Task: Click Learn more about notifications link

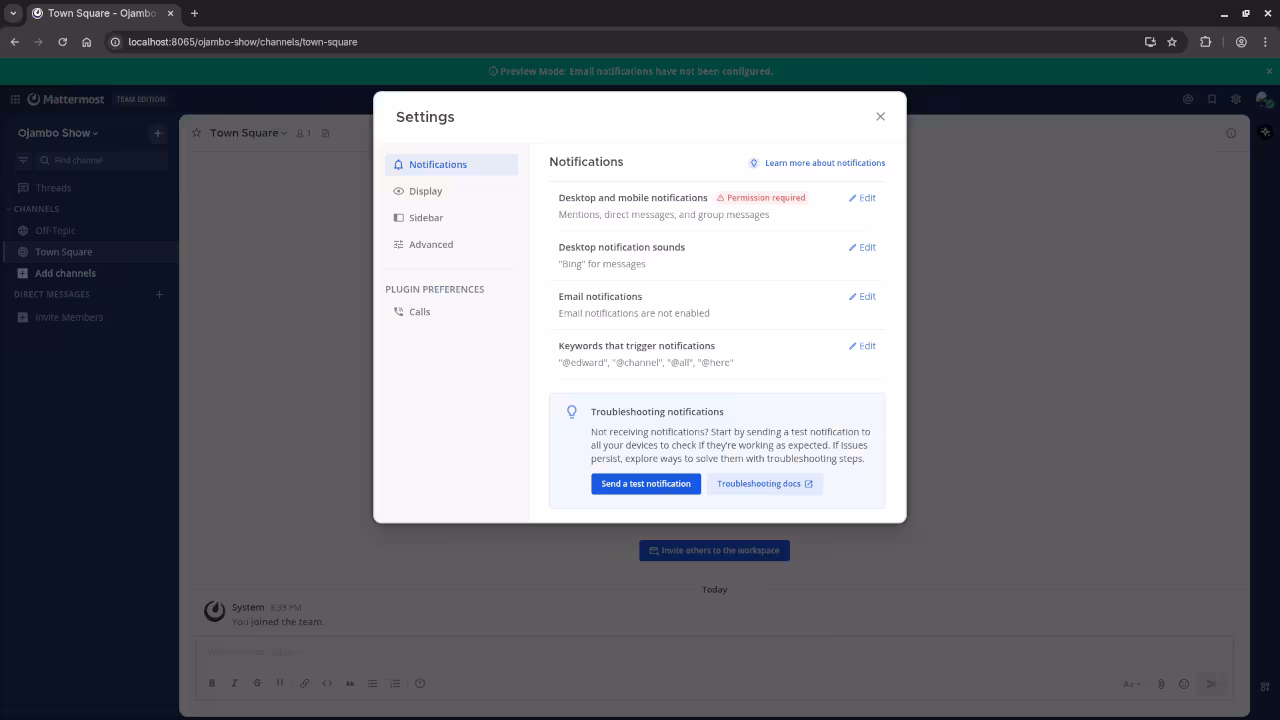Action: [x=824, y=163]
